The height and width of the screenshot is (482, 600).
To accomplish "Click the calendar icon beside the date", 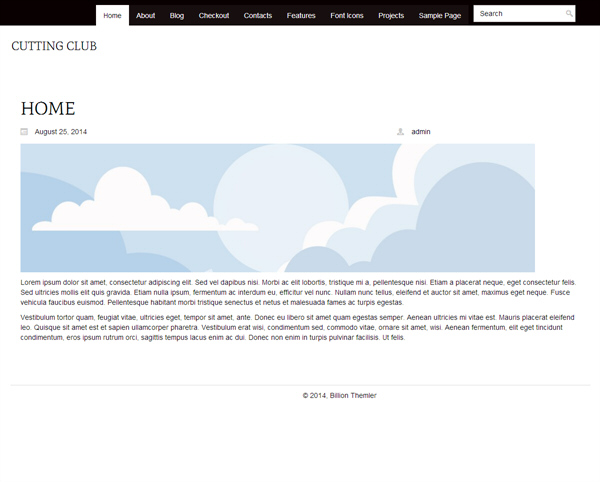I will click(24, 132).
